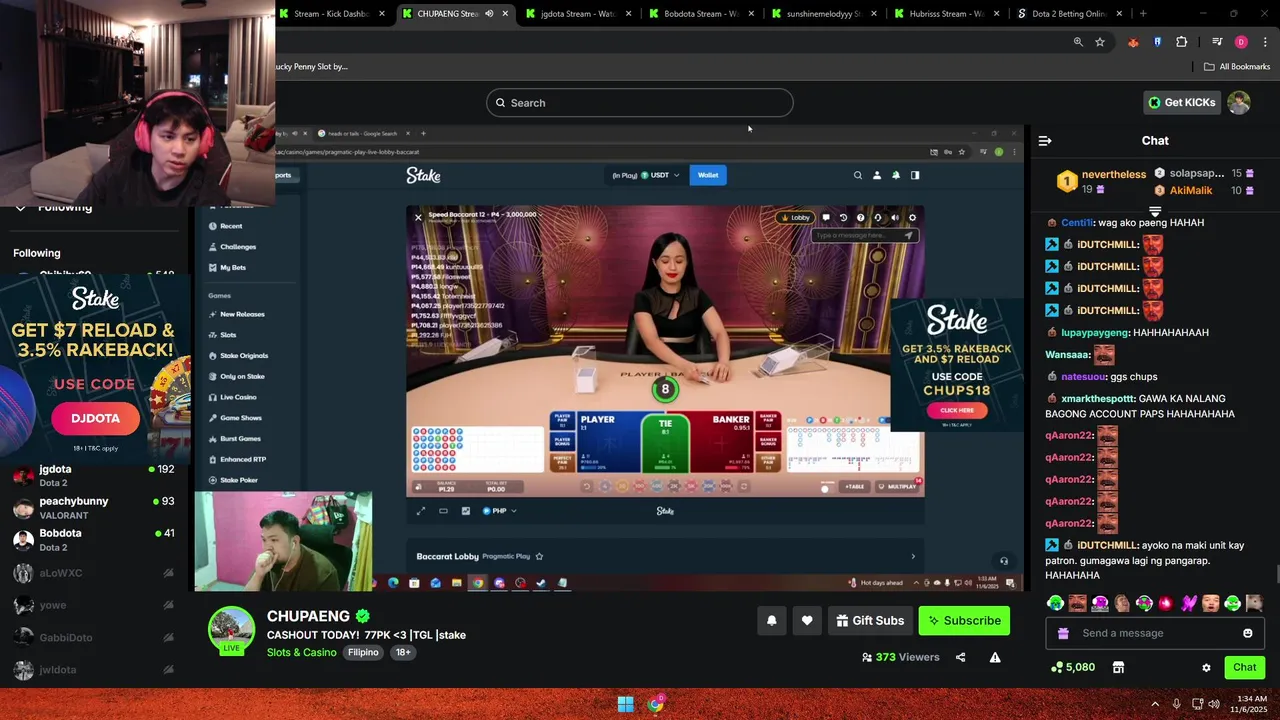Open the Bobdota channel in the Following list

coord(94,539)
